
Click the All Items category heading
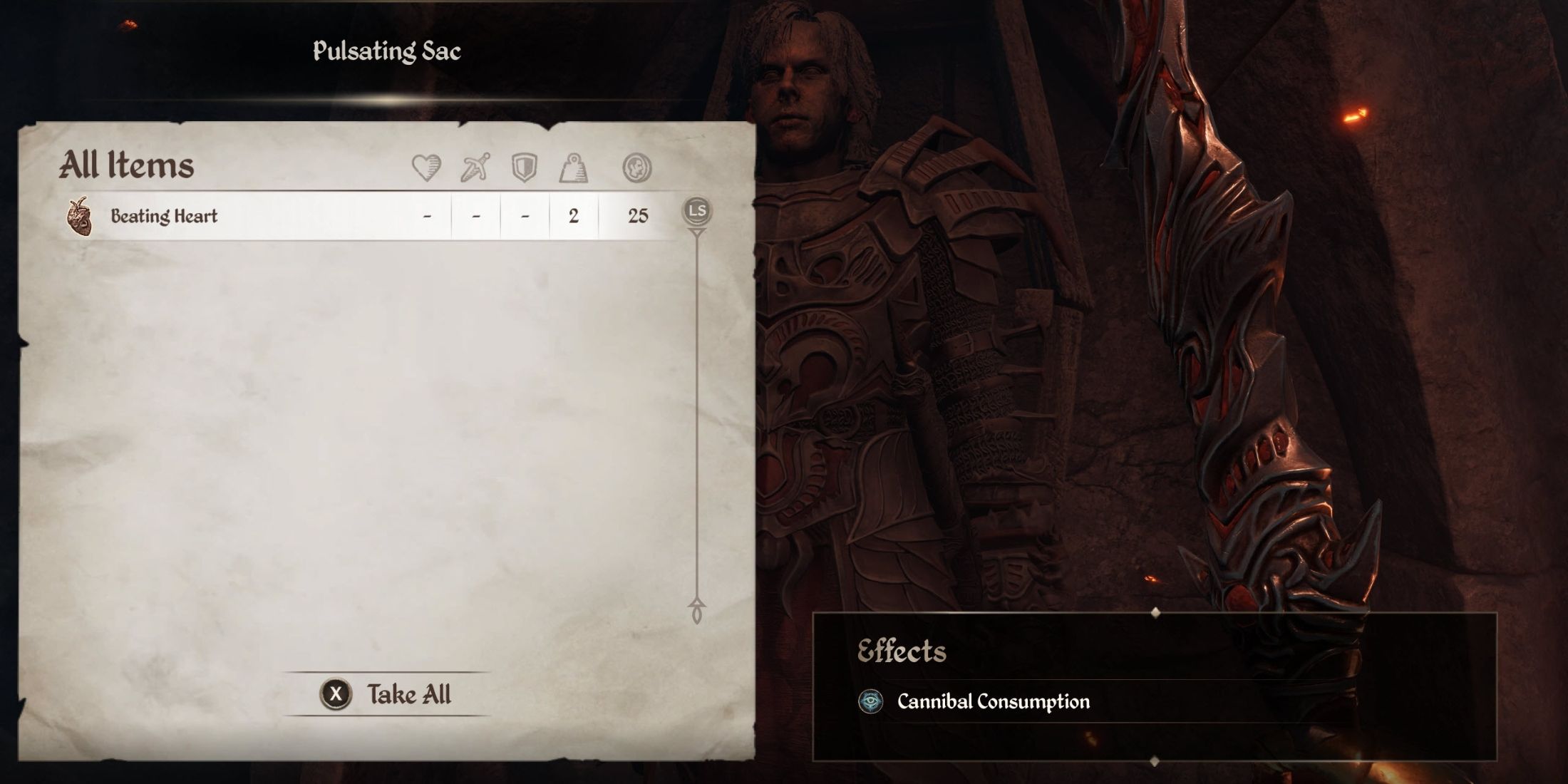tap(126, 165)
